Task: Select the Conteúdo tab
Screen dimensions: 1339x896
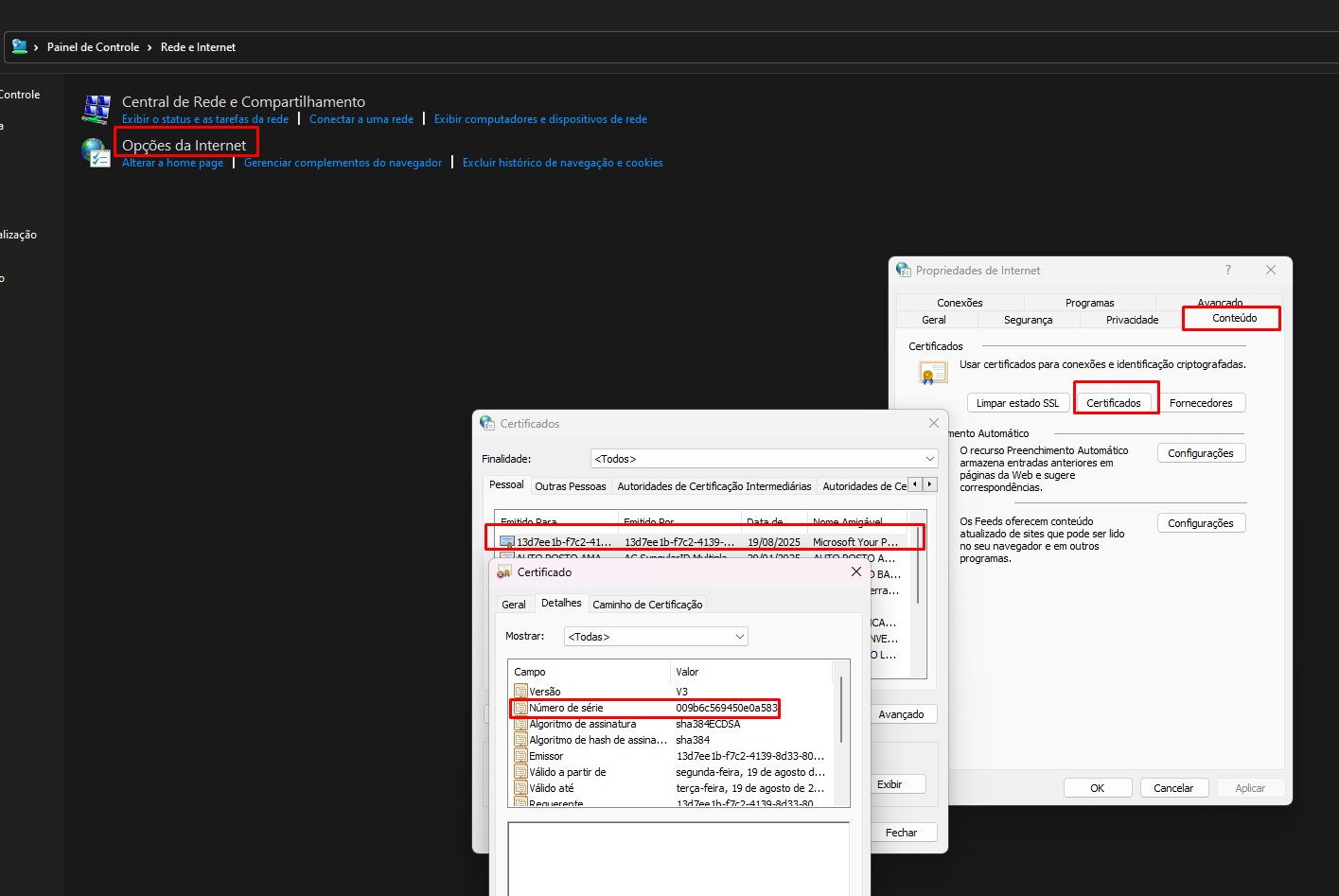Action: 1234,318
